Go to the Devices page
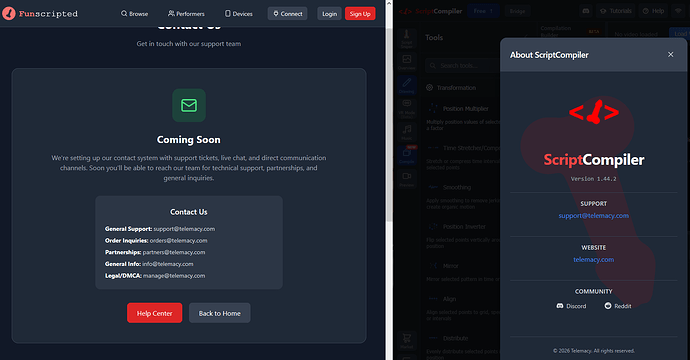The width and height of the screenshot is (690, 360). 239,14
